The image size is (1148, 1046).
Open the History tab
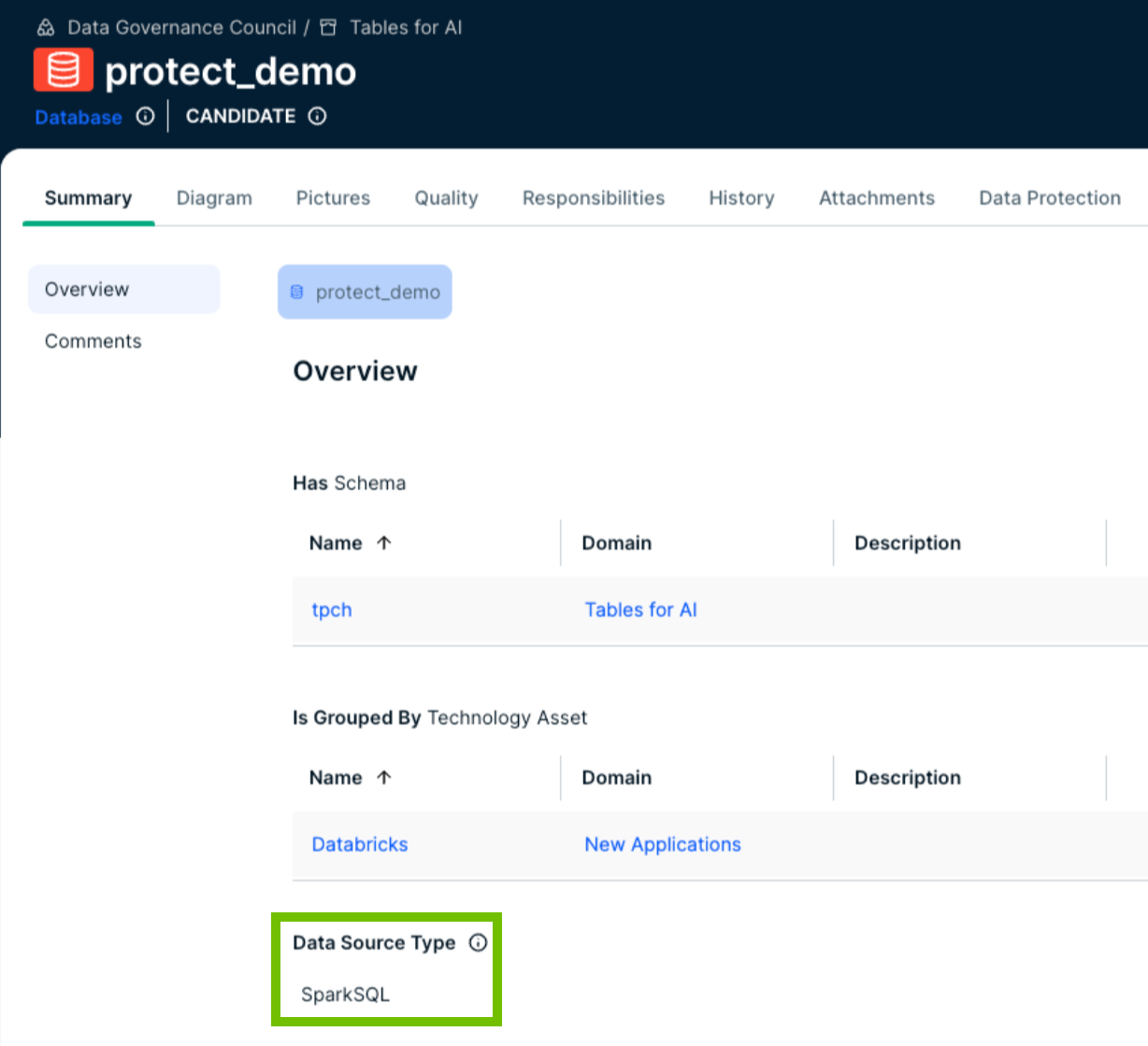coord(740,198)
